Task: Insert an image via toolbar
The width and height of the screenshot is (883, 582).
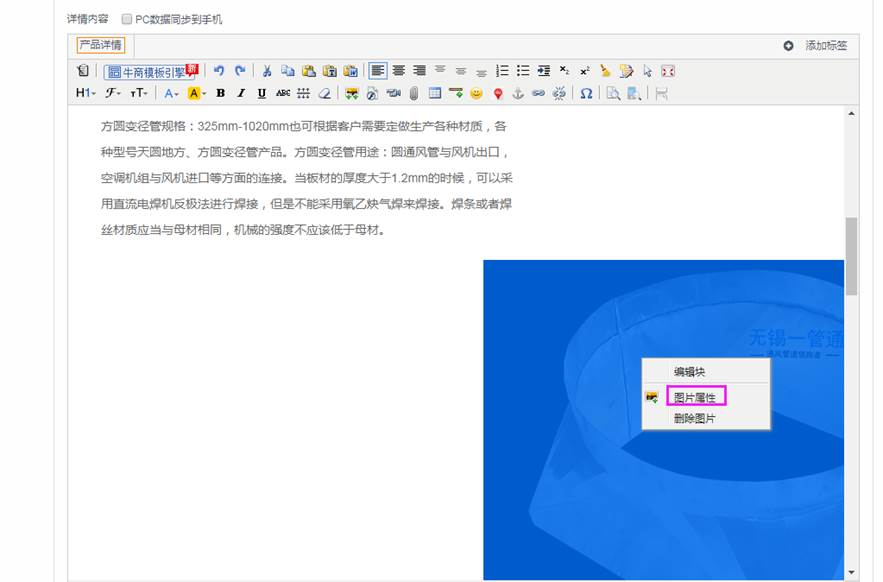Action: [352, 93]
